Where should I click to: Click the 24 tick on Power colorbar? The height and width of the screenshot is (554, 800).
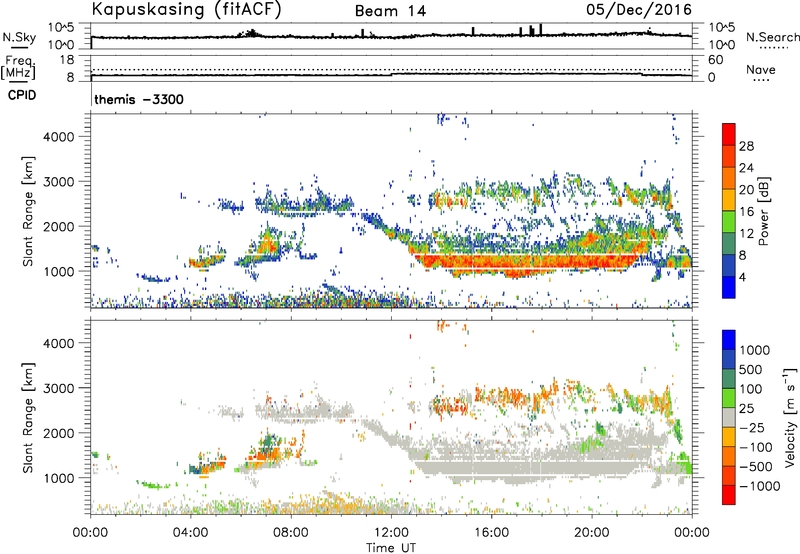[746, 168]
